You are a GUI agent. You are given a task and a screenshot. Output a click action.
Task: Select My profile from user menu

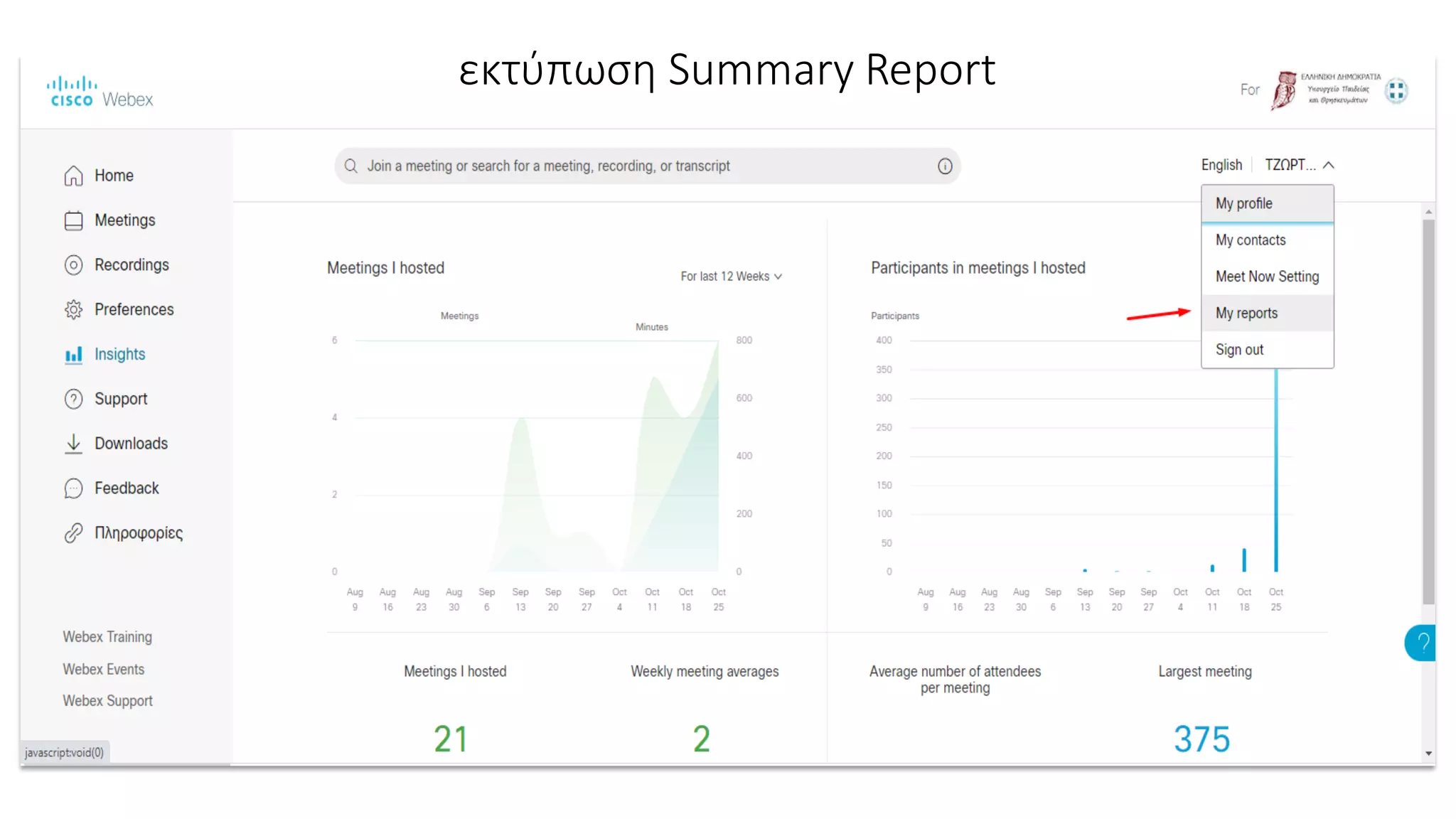[1268, 204]
